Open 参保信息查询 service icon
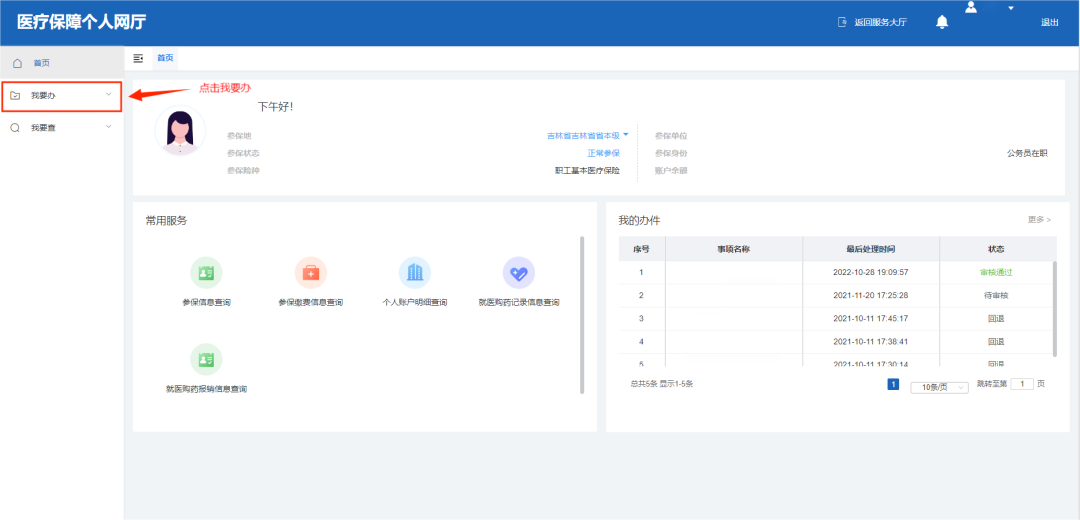The width and height of the screenshot is (1080, 520). tap(206, 273)
